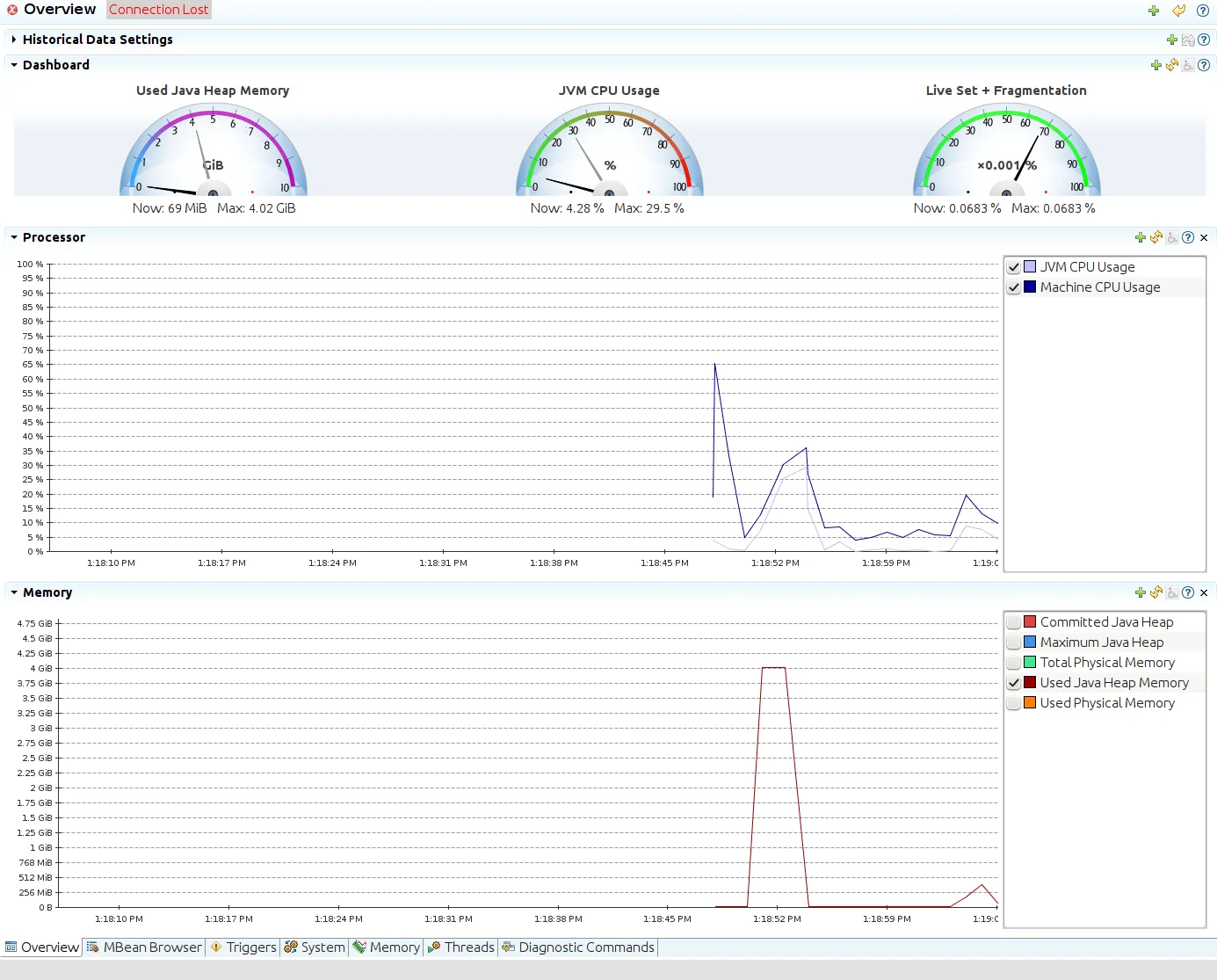The image size is (1217, 980).
Task: Expand the Historical Data Settings section
Action: coord(14,40)
